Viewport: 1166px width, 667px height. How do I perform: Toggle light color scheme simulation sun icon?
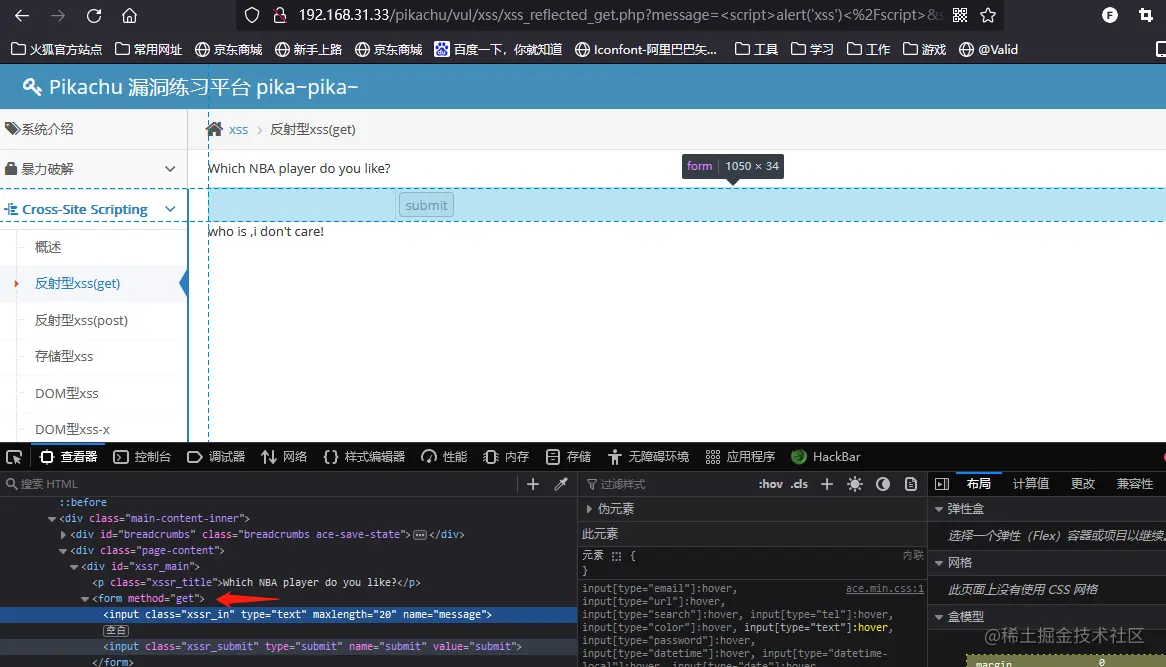(854, 484)
